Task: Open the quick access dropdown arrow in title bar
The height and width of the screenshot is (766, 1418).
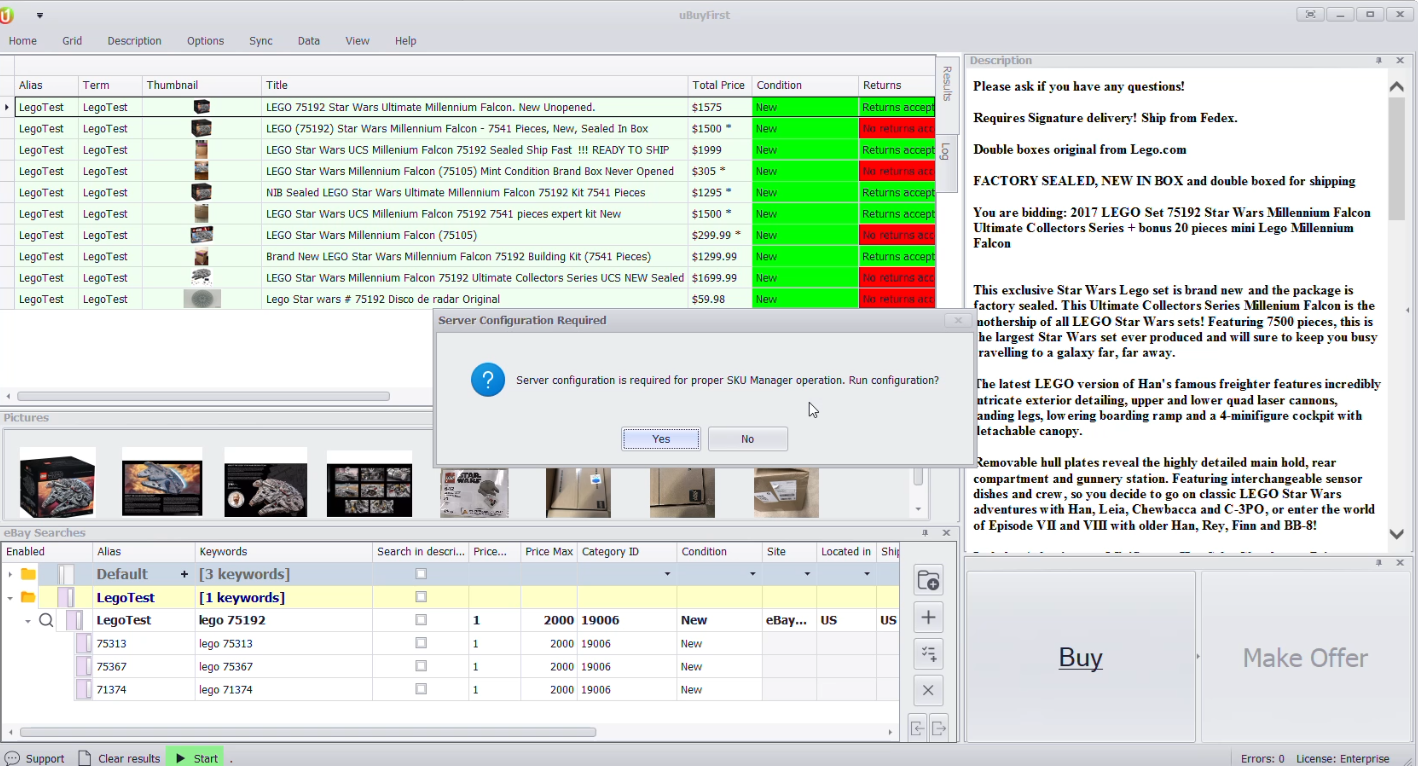Action: click(x=40, y=15)
